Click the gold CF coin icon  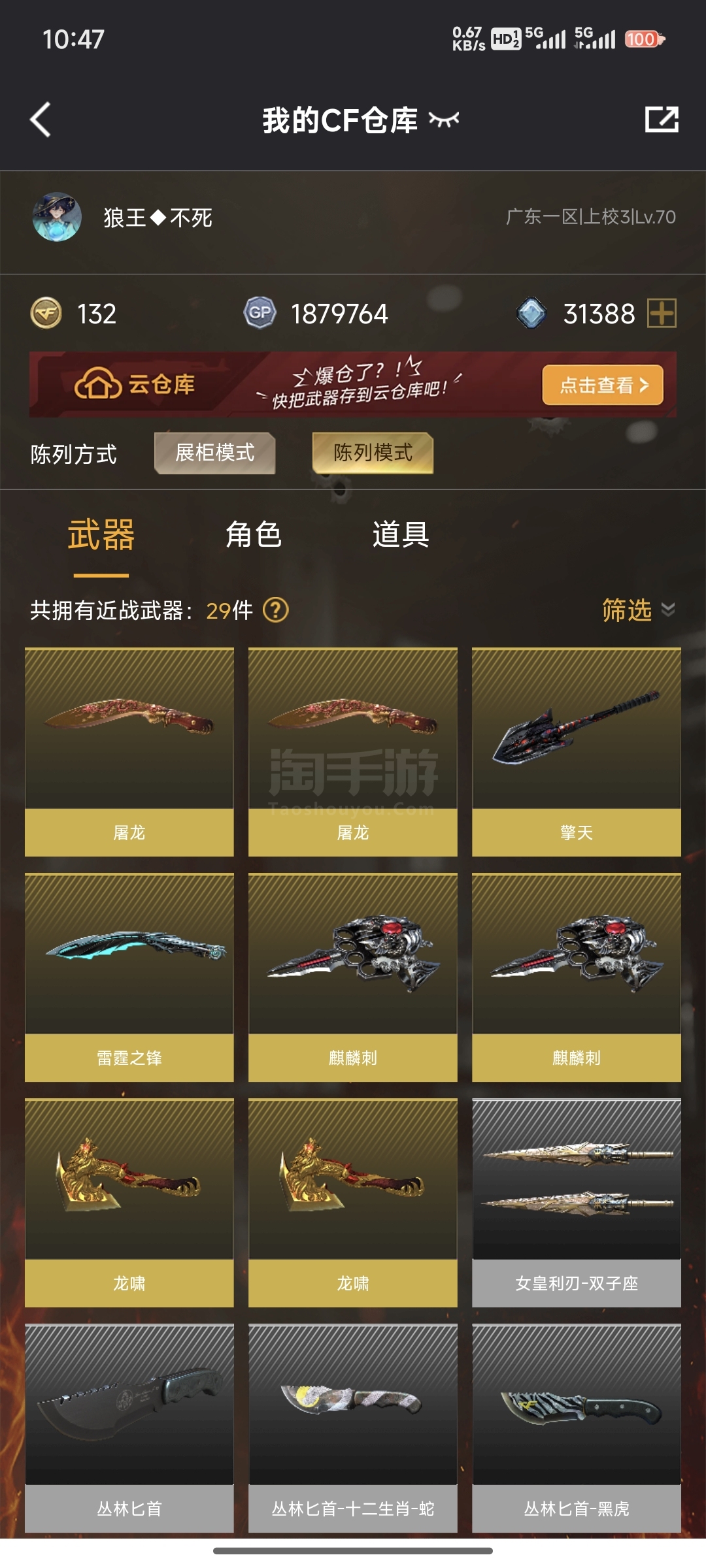pos(46,313)
